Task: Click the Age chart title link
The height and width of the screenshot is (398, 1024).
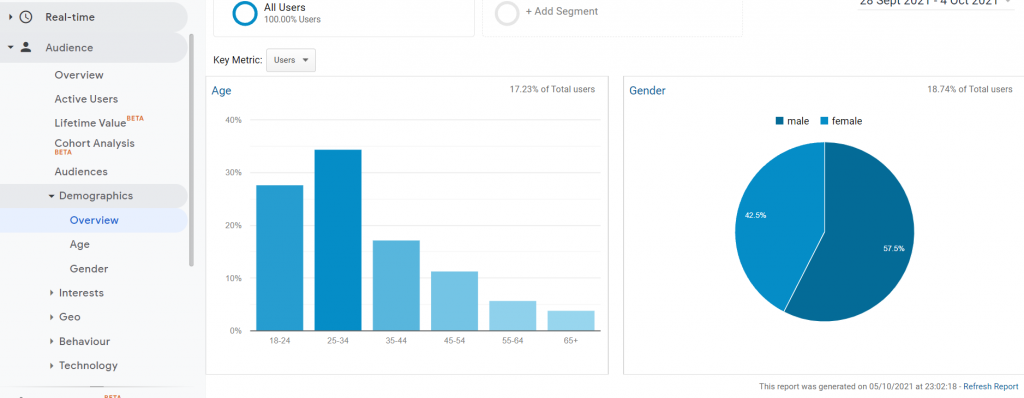Action: [x=221, y=91]
